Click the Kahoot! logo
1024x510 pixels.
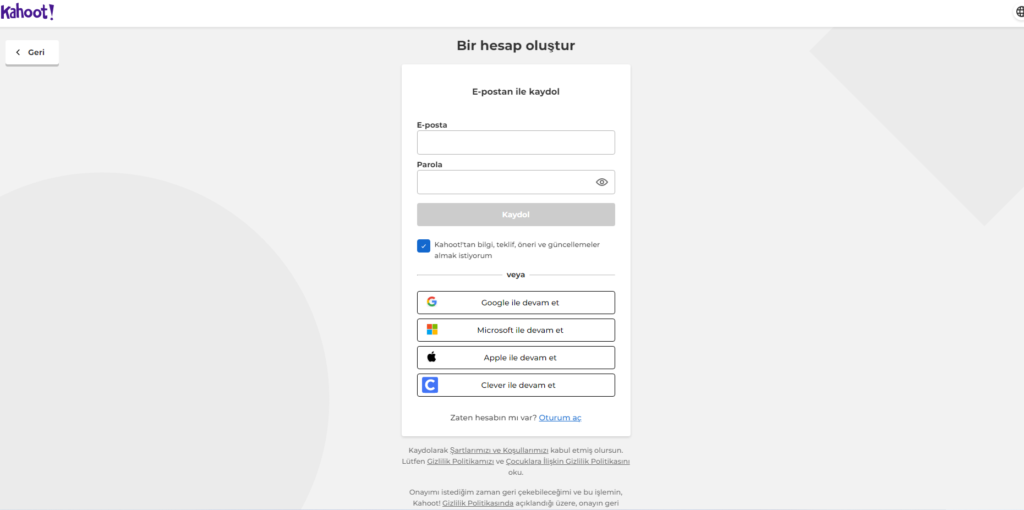[x=27, y=12]
